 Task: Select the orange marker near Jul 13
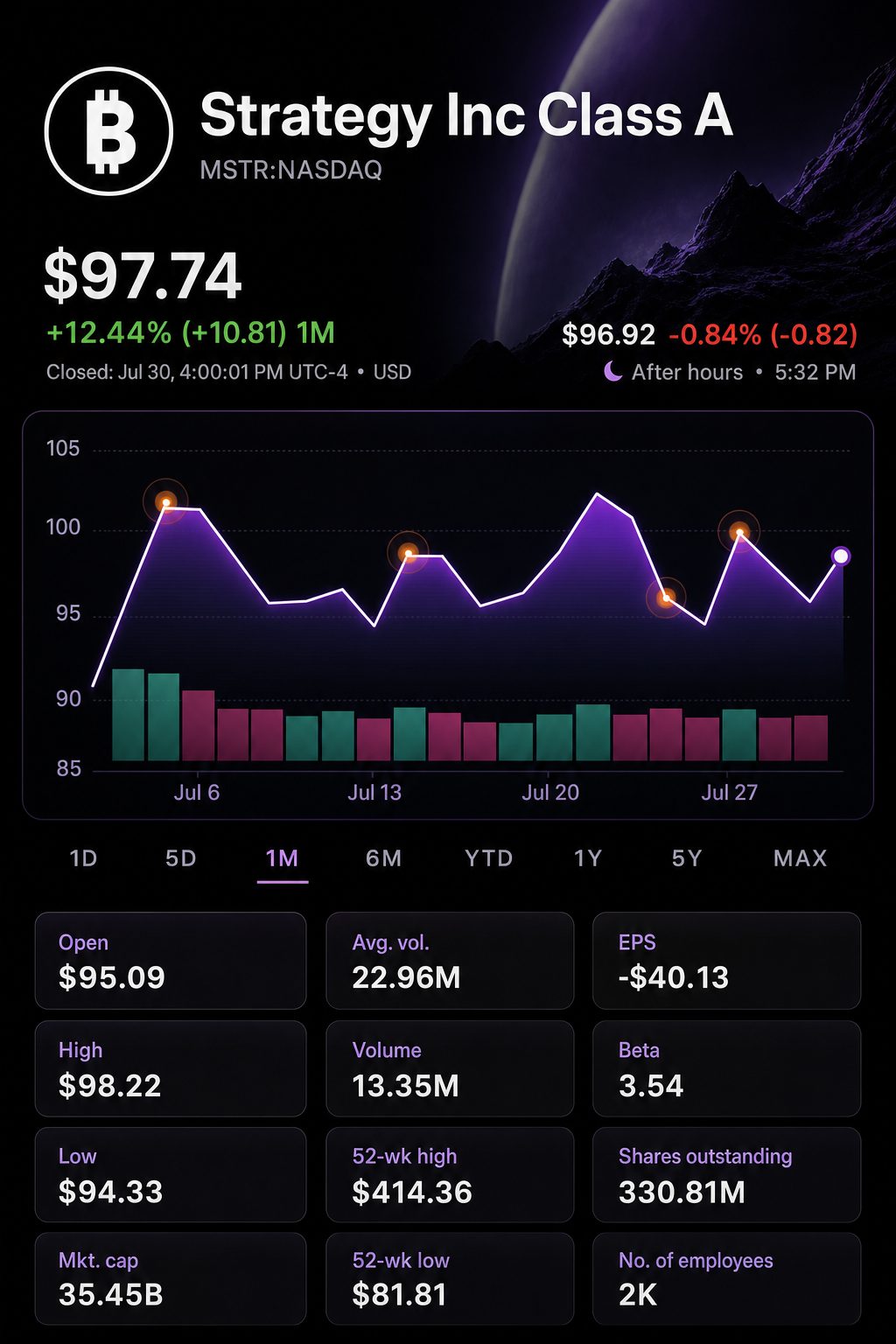408,553
